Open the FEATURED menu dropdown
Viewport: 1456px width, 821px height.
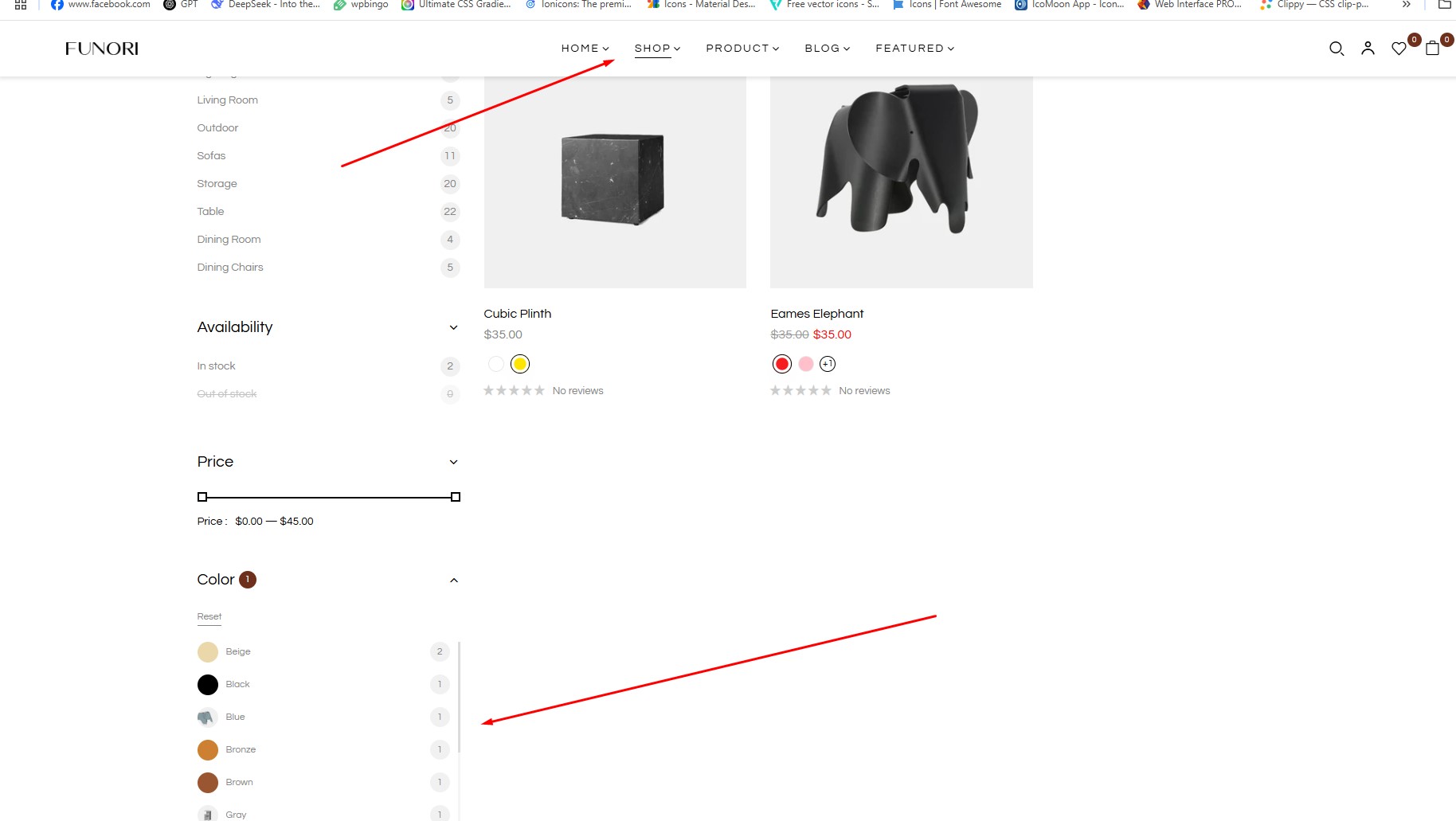pyautogui.click(x=915, y=49)
